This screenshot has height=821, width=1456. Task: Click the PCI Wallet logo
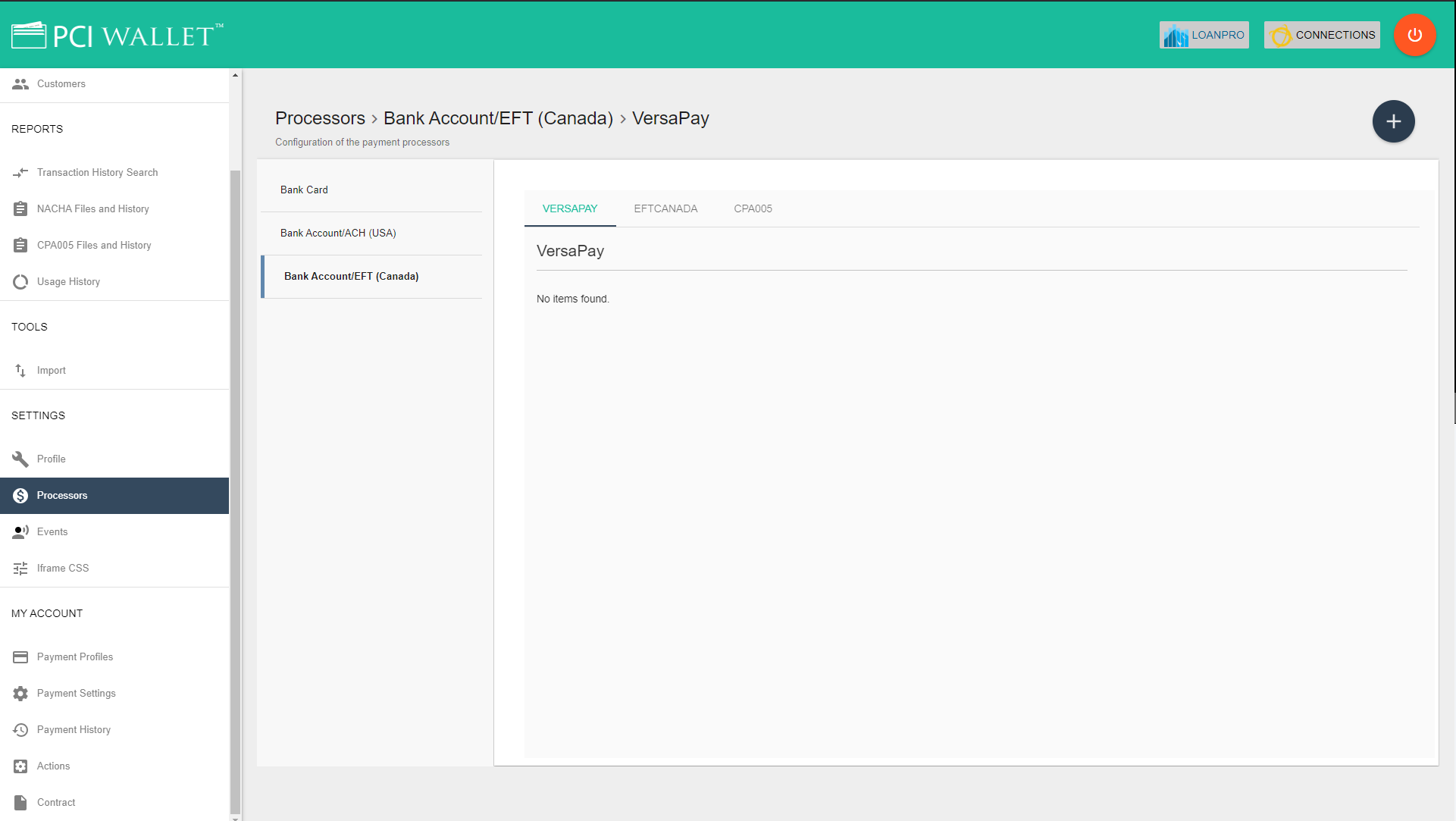pos(117,35)
